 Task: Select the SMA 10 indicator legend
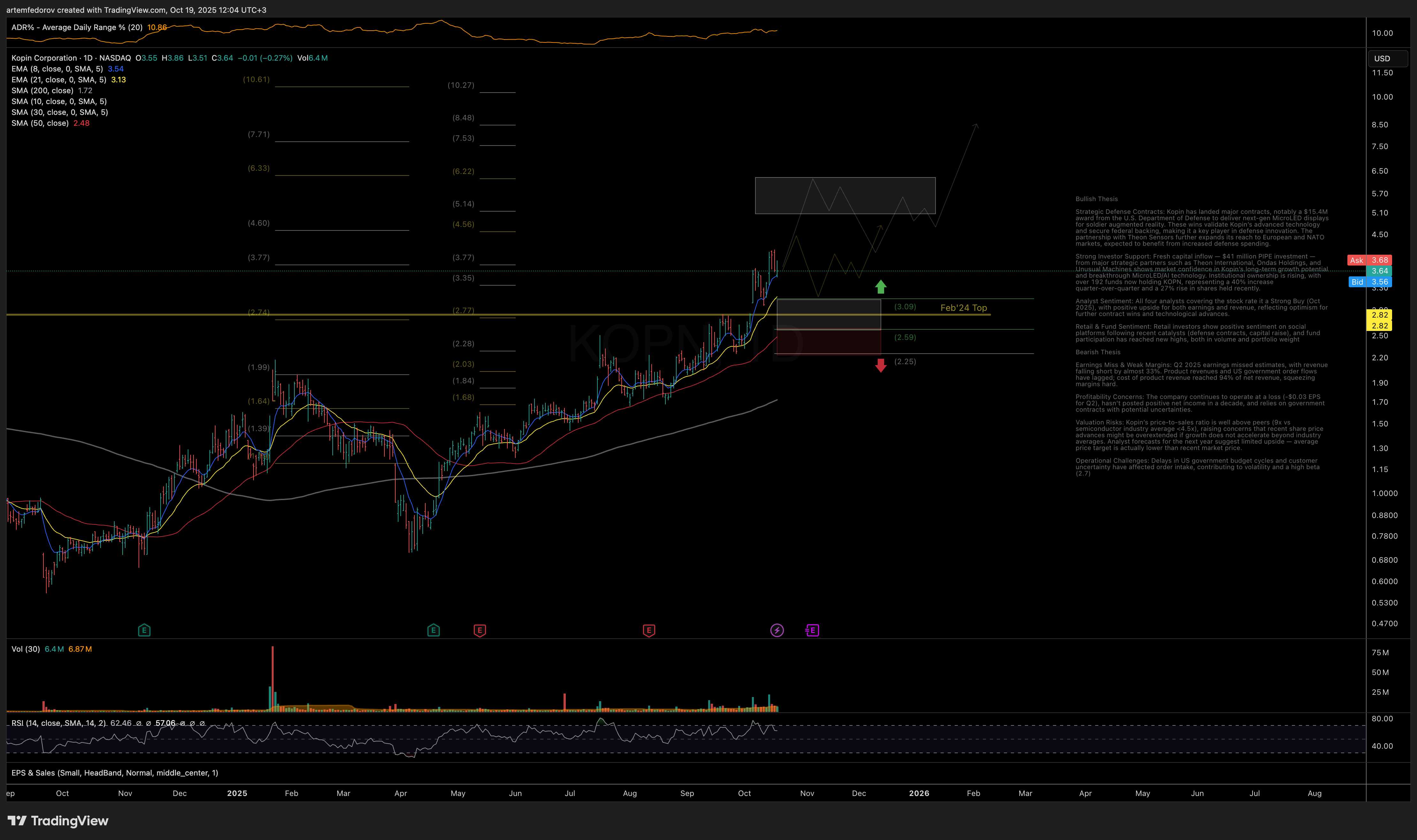pos(59,101)
